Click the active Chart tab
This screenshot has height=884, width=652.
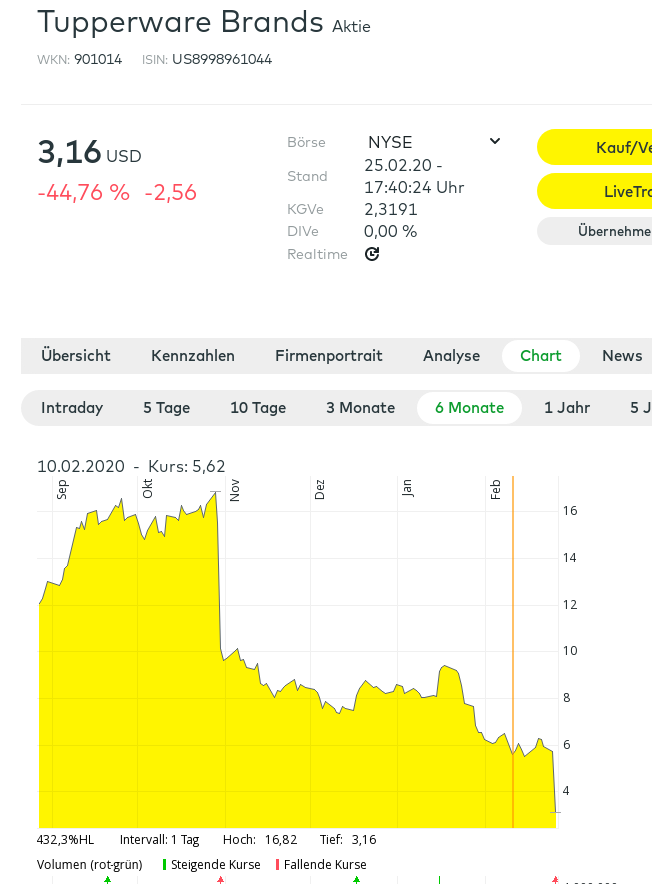coord(540,356)
